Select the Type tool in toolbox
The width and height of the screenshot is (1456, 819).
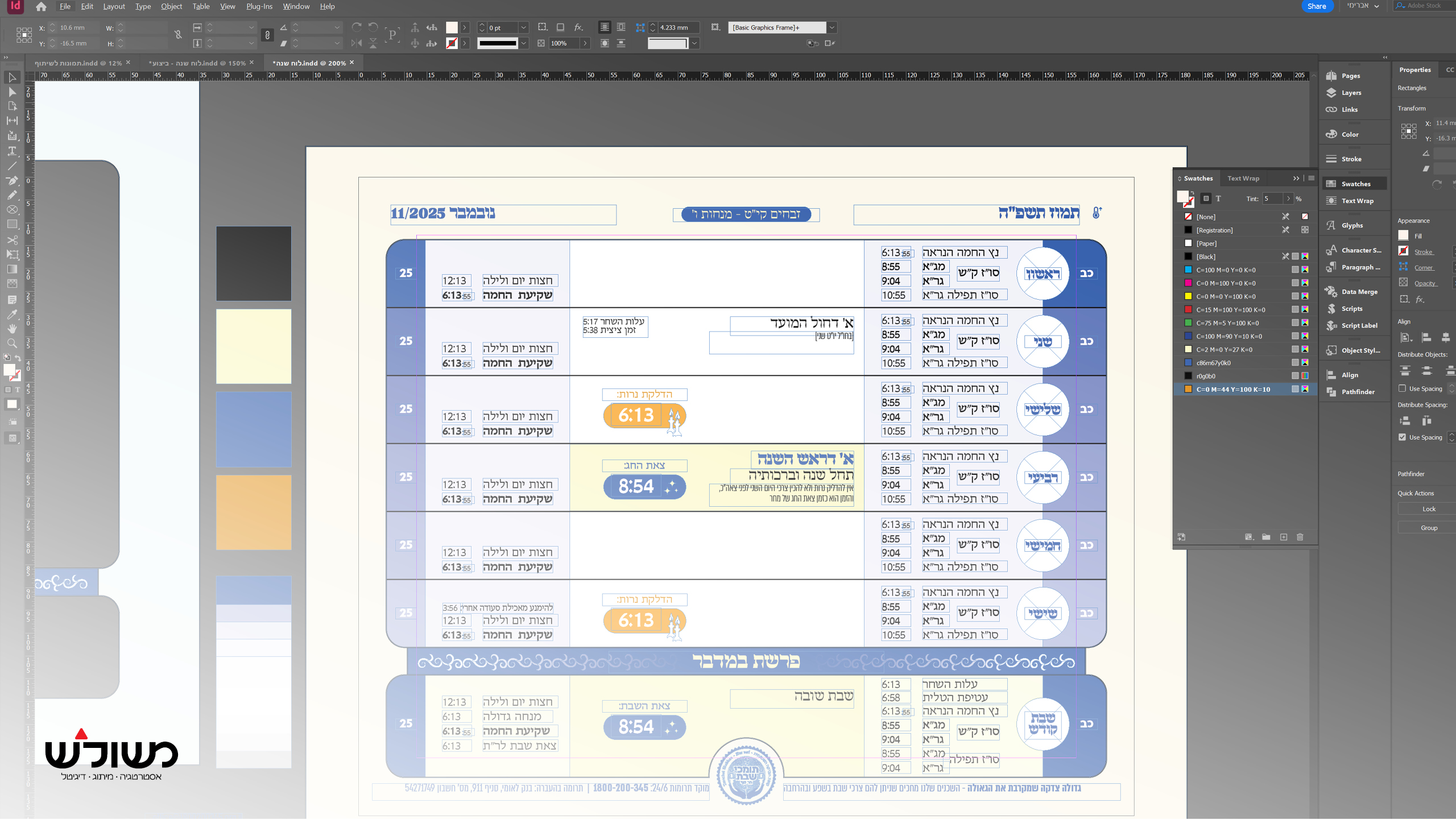tap(12, 151)
